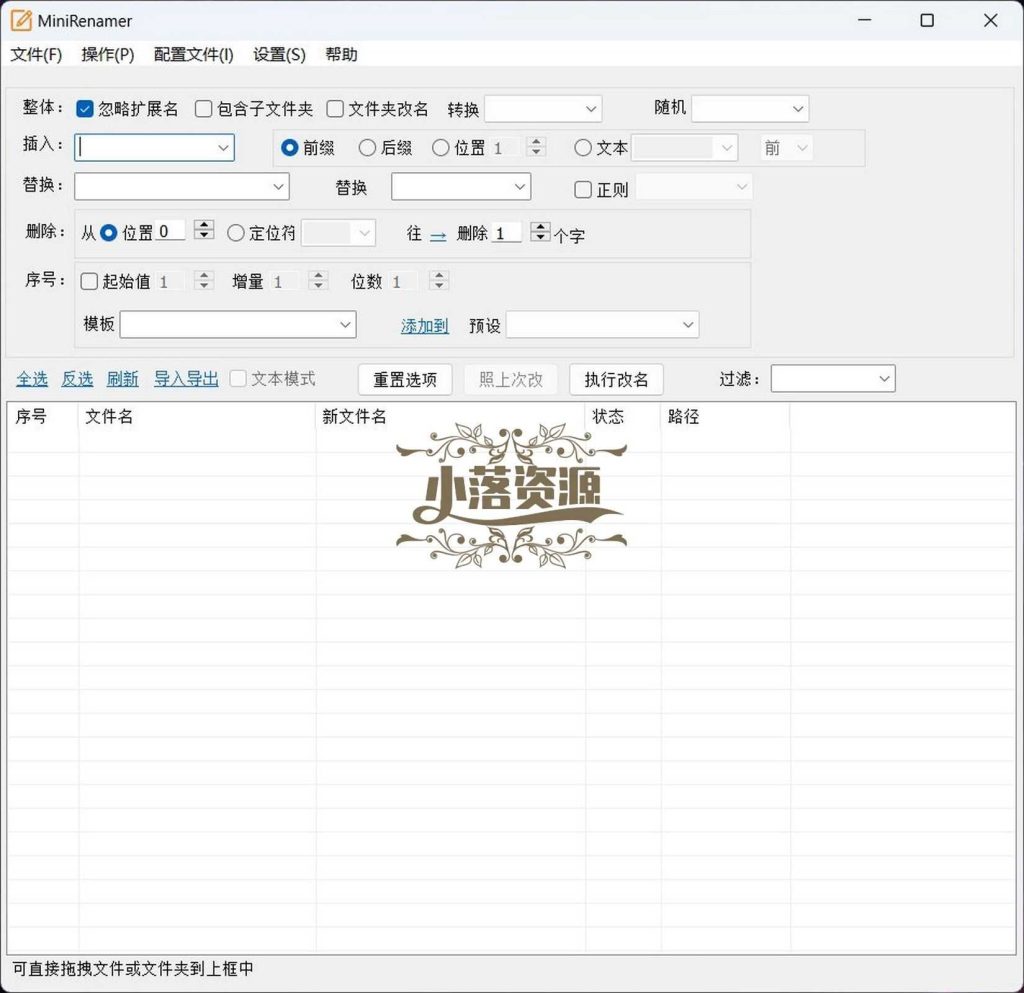Enable the 正则 checkbox

click(583, 190)
